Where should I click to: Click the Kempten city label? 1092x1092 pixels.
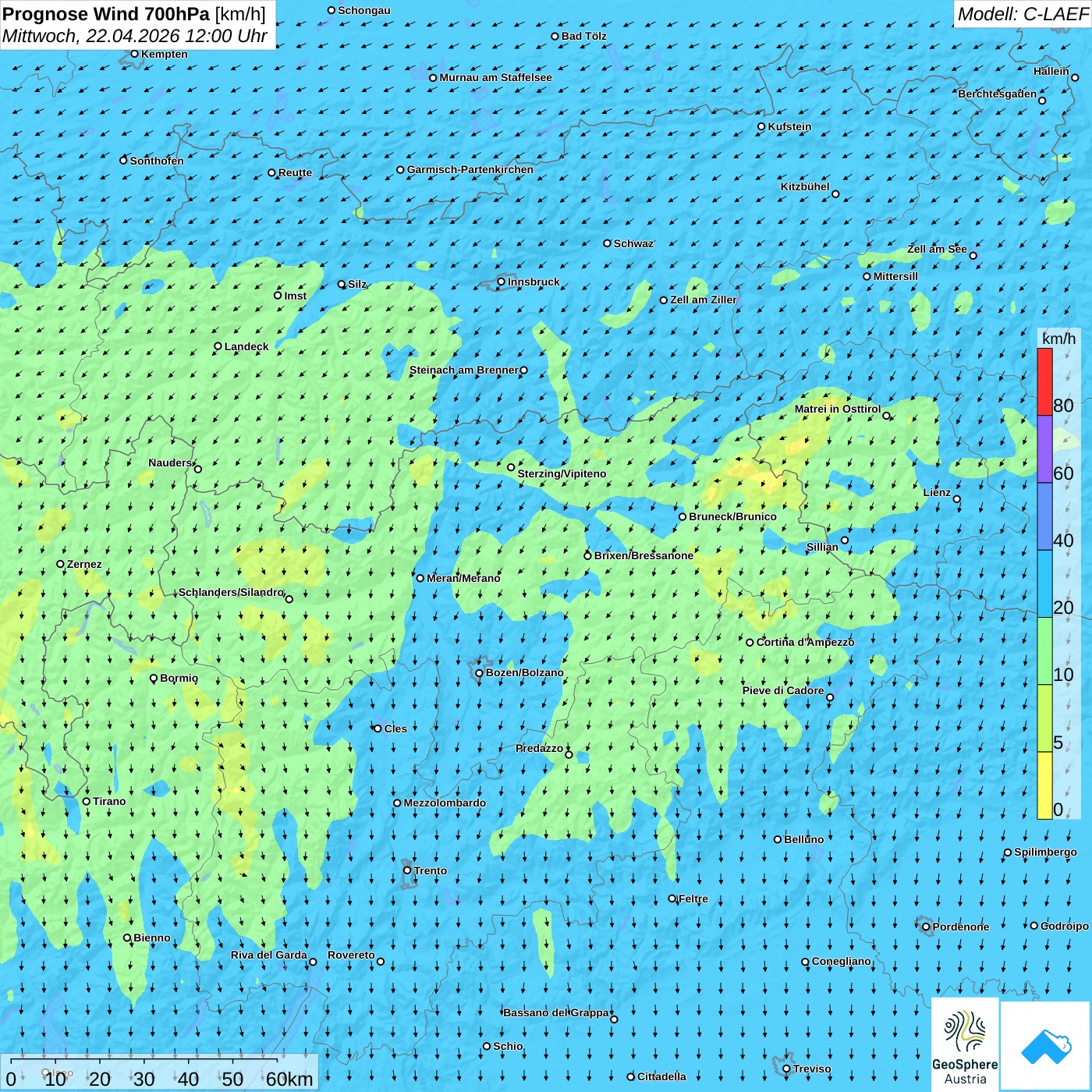point(164,54)
